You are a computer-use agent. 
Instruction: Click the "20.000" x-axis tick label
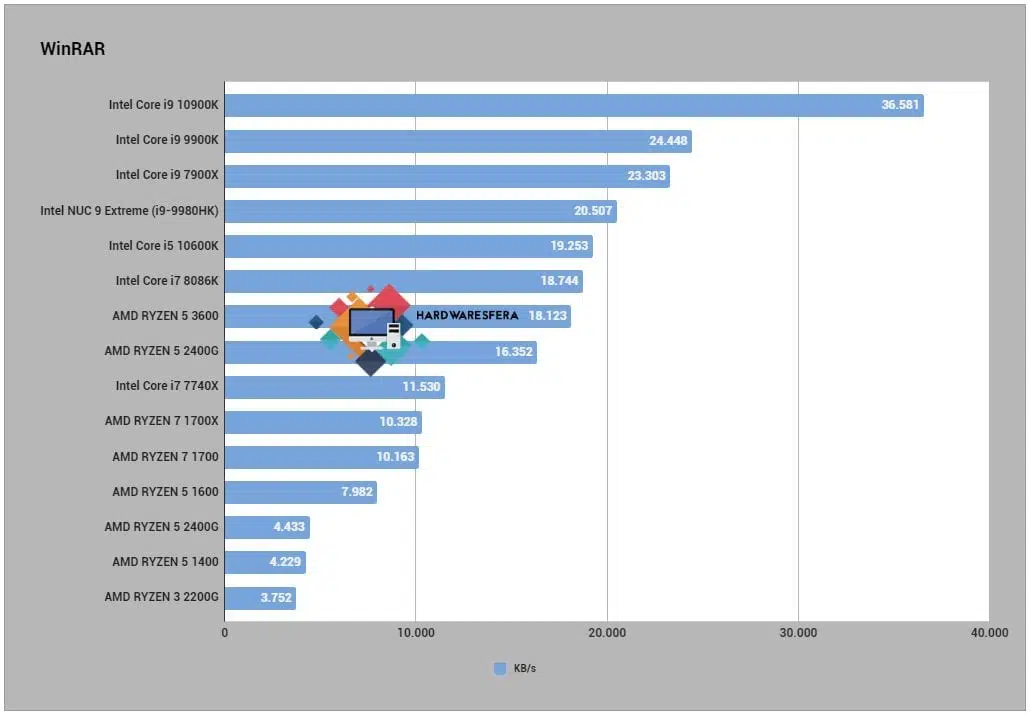coord(607,632)
